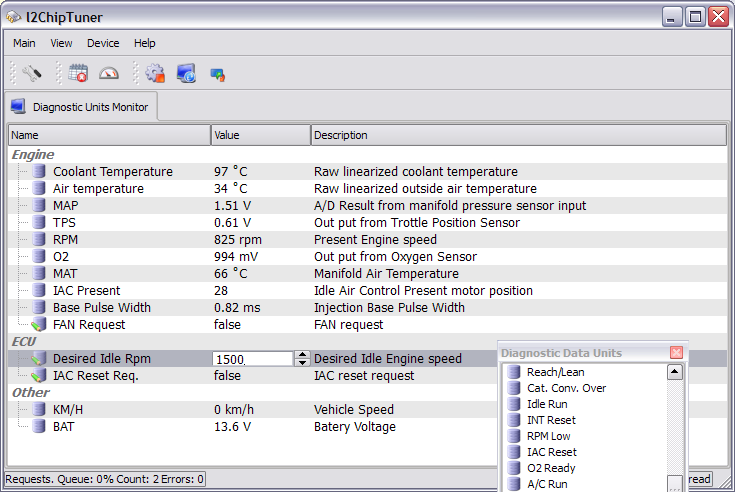Viewport: 735px width, 492px height.
Task: Click the 0.61 V TPS value
Action: pos(232,222)
